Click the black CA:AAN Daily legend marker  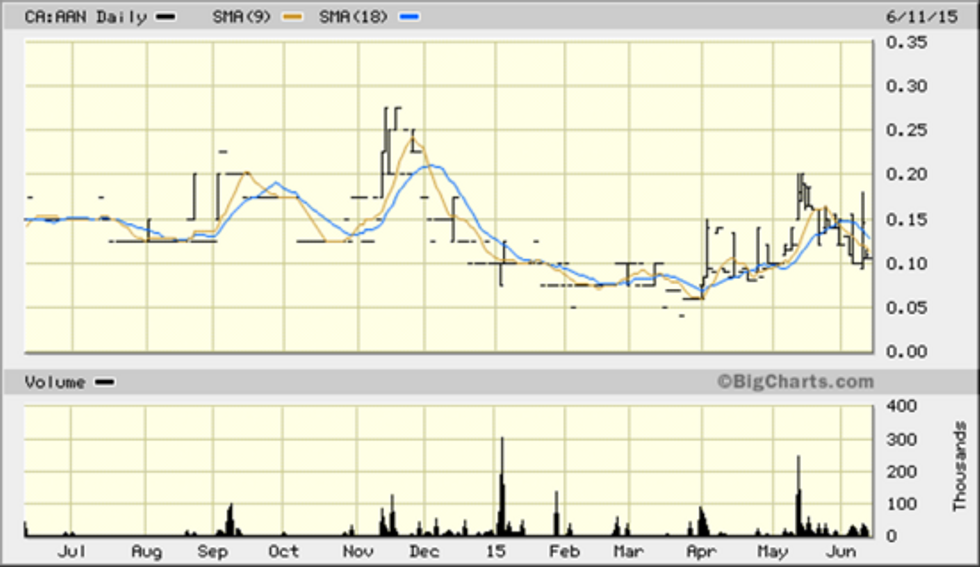coord(165,17)
